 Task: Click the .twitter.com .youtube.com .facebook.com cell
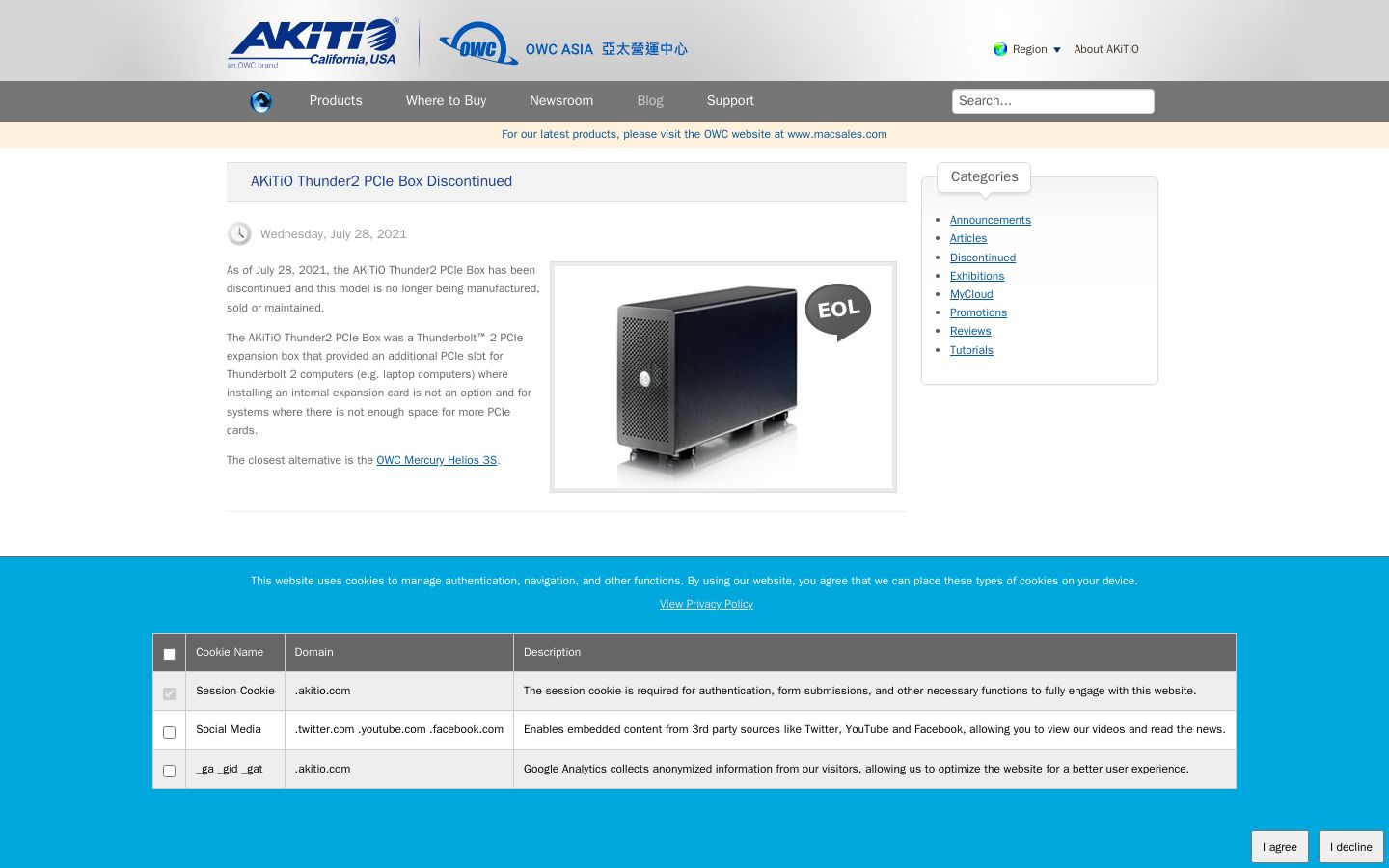click(399, 730)
